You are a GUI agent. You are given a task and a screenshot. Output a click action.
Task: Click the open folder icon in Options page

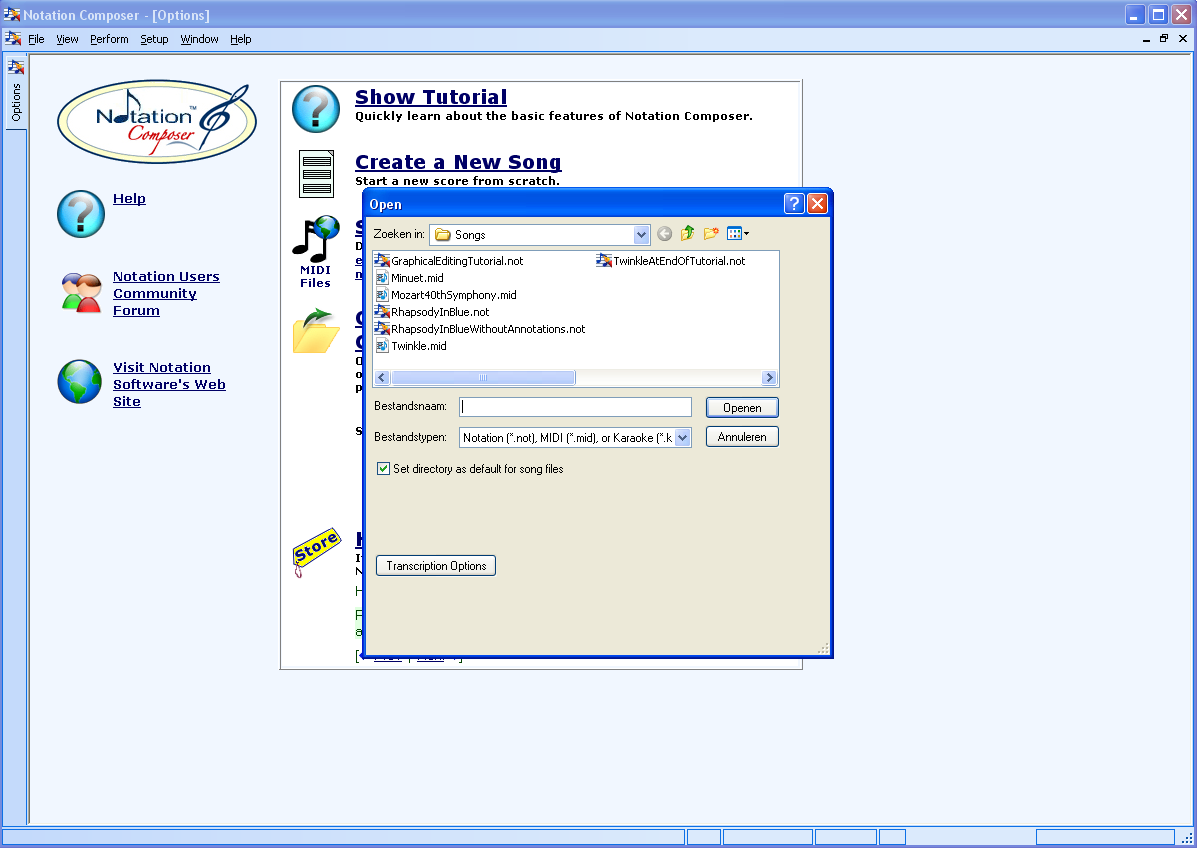(x=316, y=330)
